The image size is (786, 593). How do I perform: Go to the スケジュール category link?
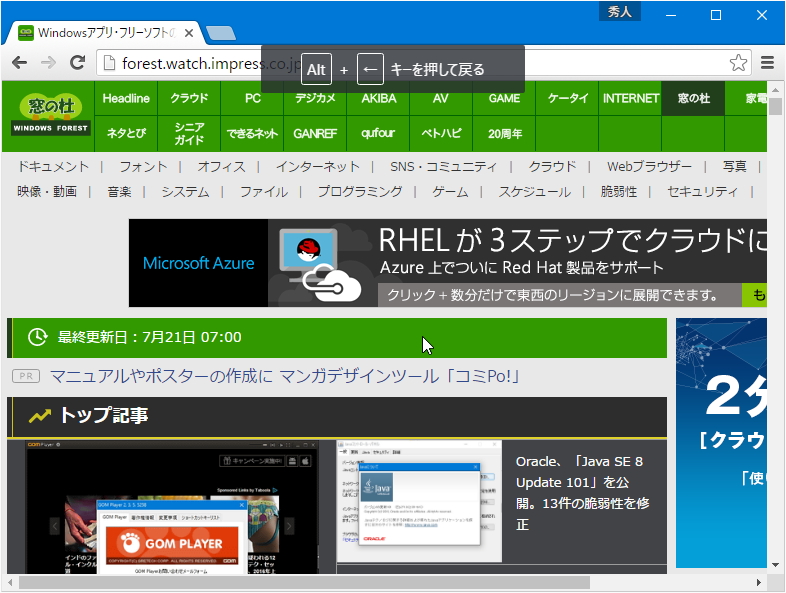click(534, 191)
